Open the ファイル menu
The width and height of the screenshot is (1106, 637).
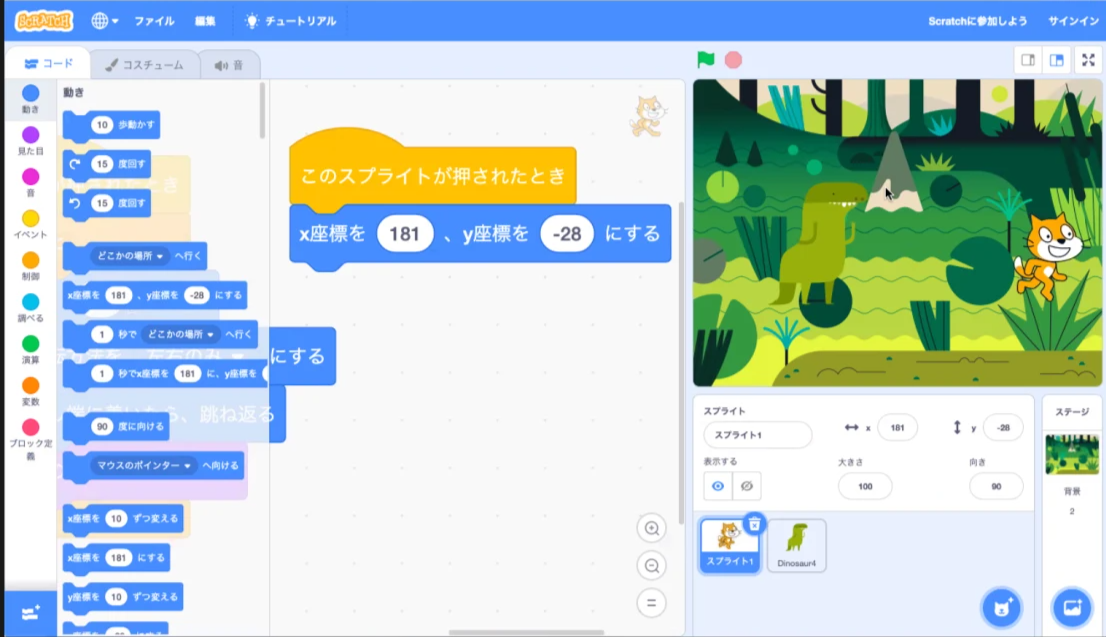point(154,21)
